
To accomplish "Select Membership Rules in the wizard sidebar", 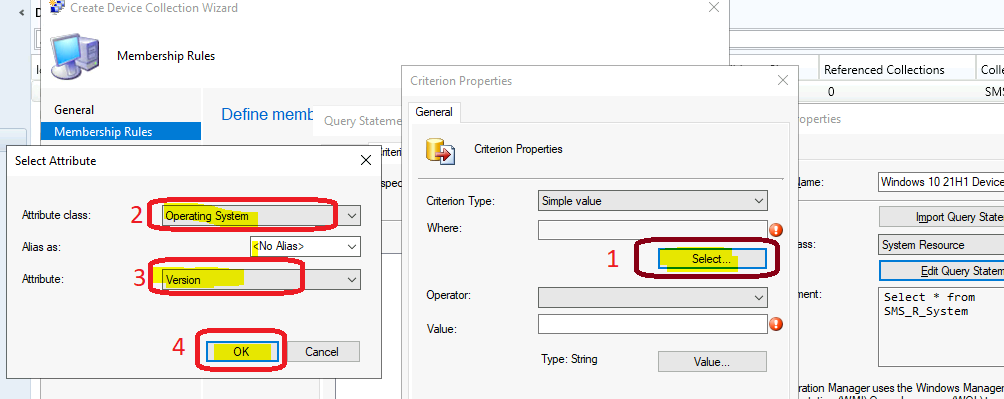I will [x=120, y=132].
